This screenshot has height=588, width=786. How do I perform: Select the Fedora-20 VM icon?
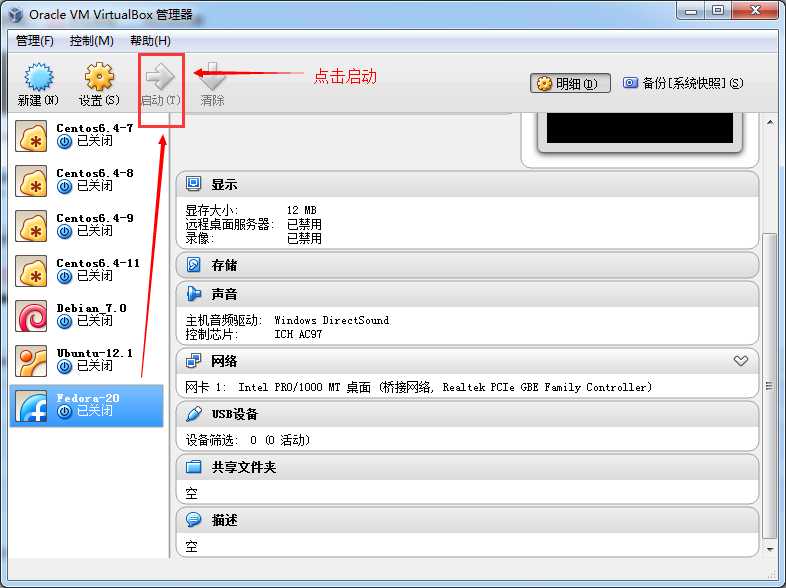pos(31,406)
